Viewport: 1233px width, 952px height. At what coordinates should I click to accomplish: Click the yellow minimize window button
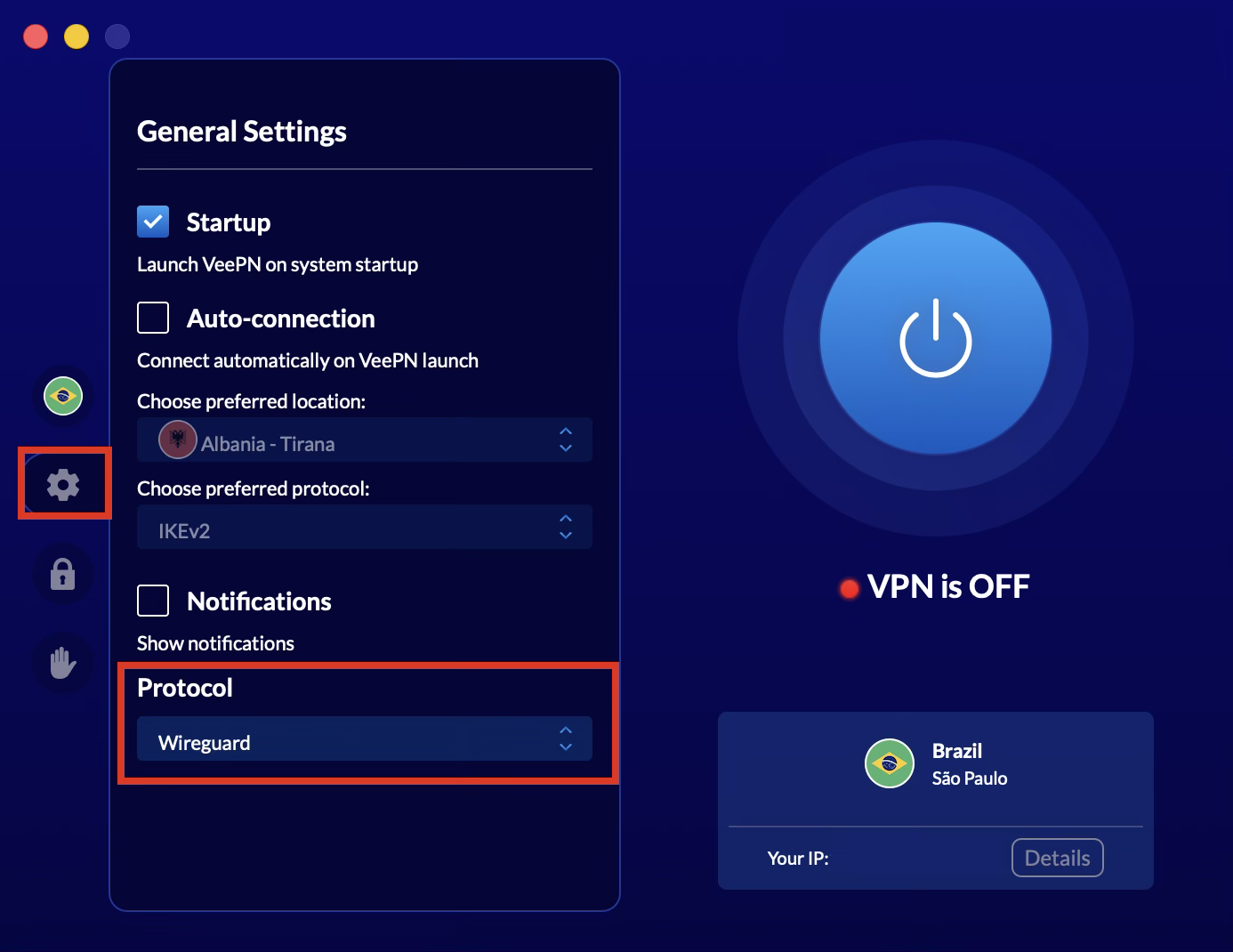(x=77, y=36)
